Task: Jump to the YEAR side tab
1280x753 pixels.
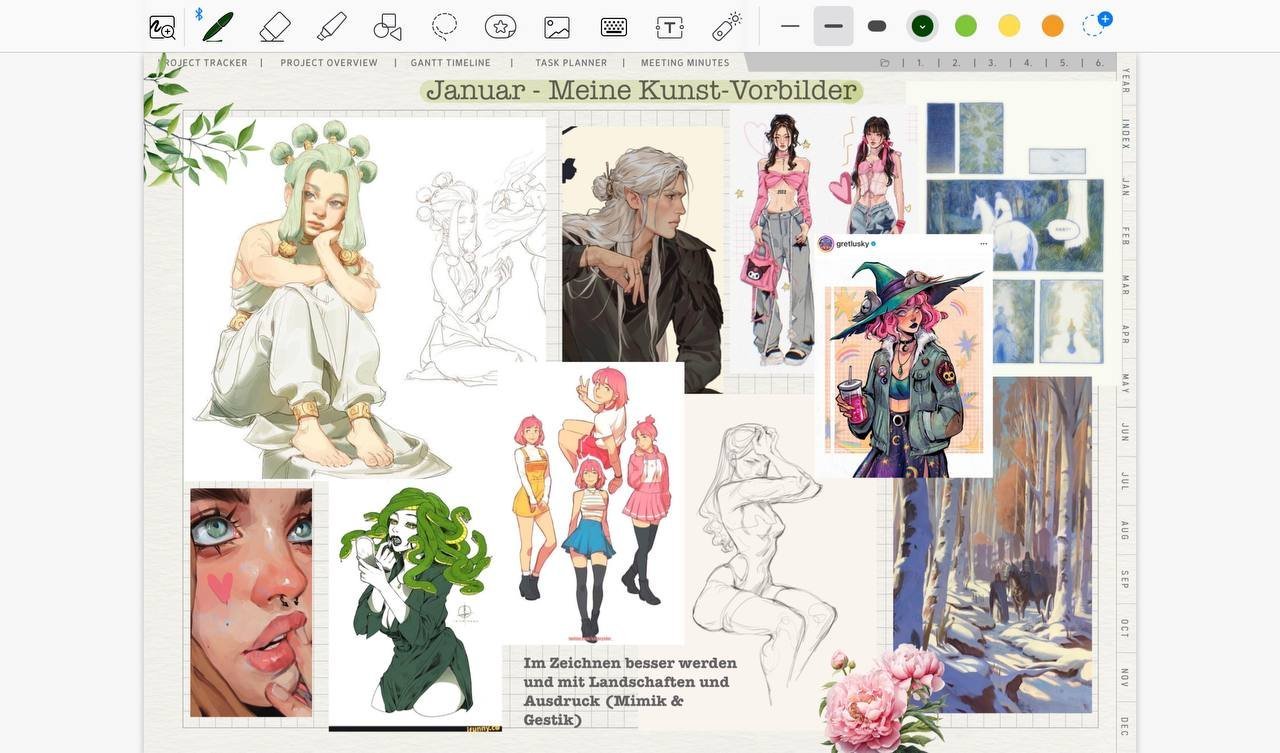Action: pyautogui.click(x=1126, y=81)
